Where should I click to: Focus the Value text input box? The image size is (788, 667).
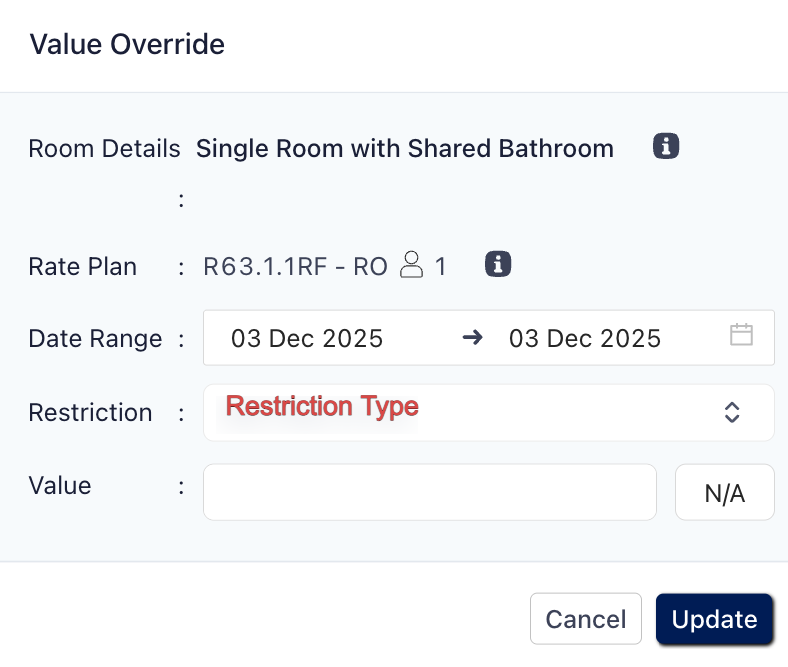point(429,492)
